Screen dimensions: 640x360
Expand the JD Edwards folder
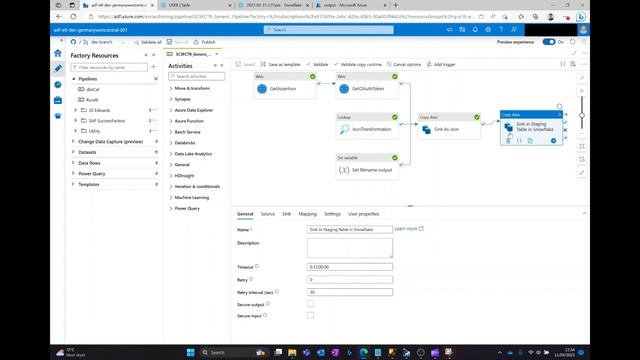click(76, 110)
